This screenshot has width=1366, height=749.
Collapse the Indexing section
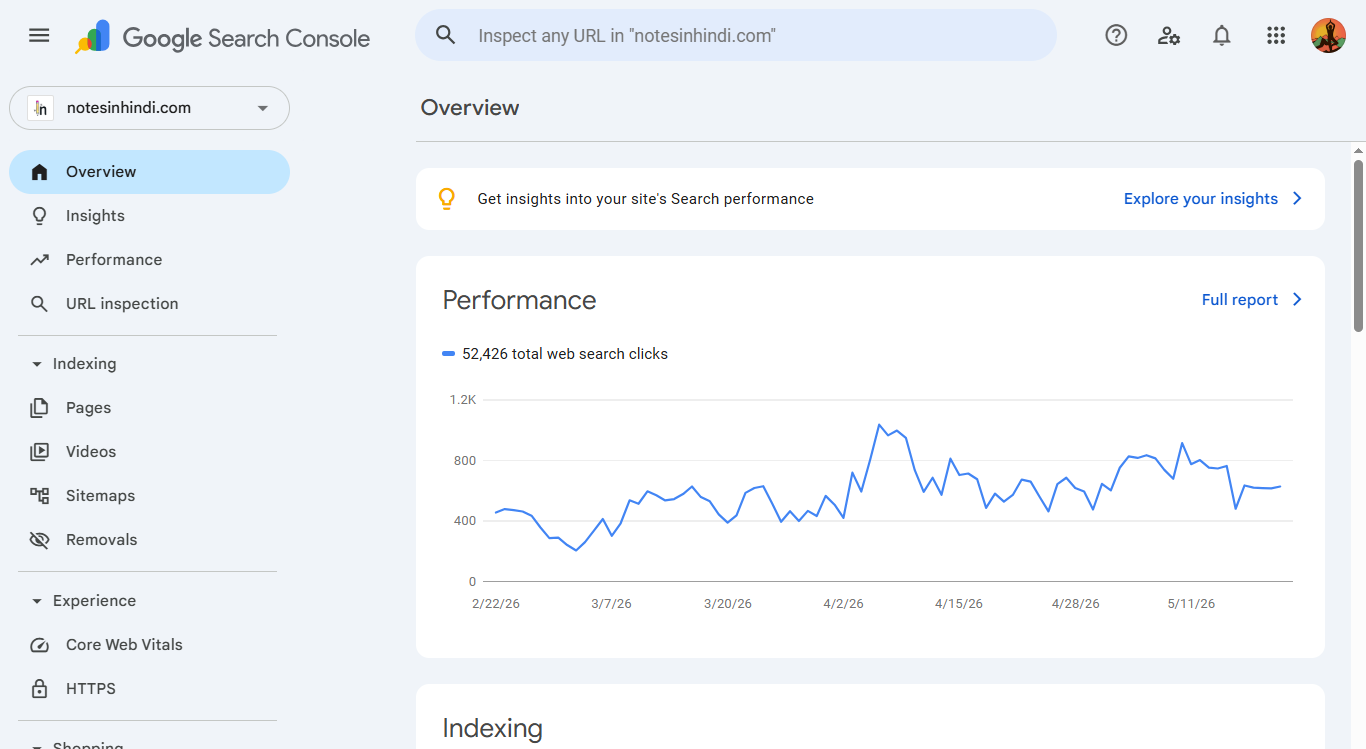[37, 364]
